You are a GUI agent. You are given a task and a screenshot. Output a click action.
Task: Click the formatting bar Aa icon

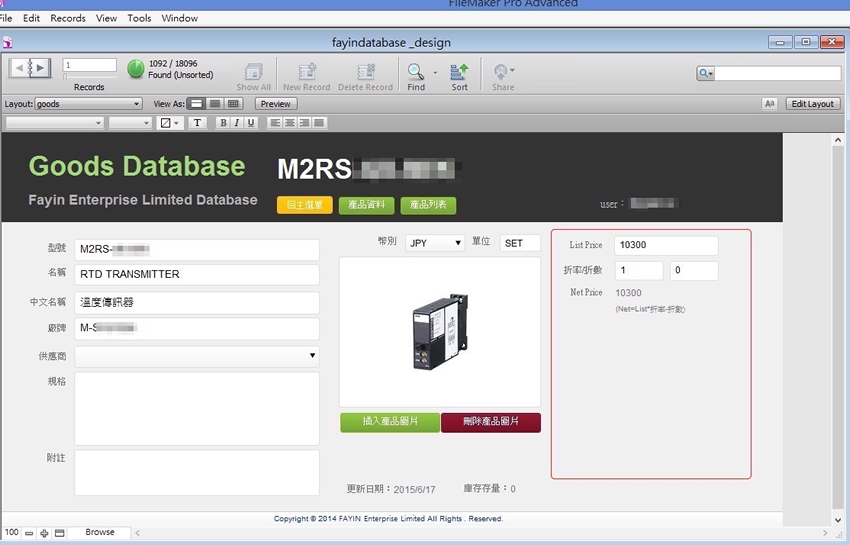pyautogui.click(x=769, y=104)
